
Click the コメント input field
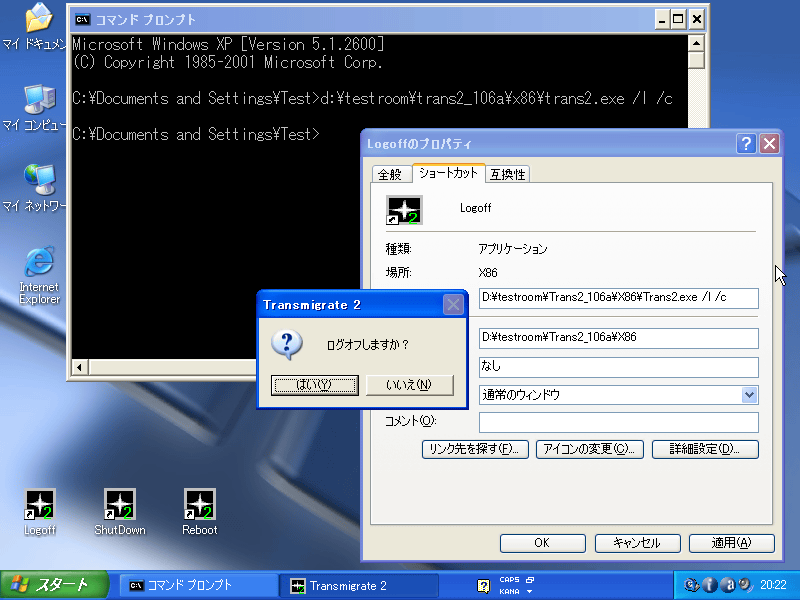(618, 422)
